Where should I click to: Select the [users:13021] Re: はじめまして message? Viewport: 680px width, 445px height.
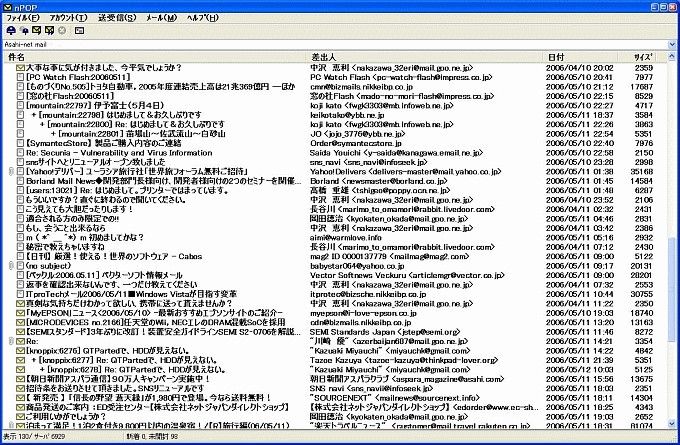coord(127,190)
